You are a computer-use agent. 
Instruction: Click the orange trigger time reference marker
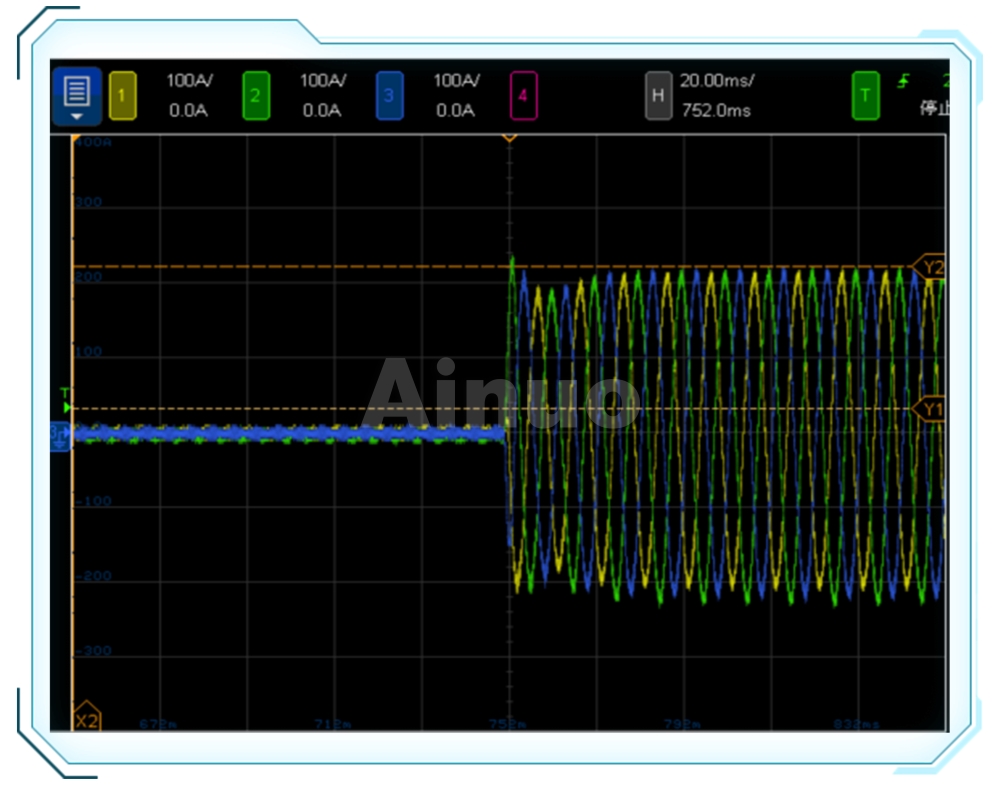509,135
